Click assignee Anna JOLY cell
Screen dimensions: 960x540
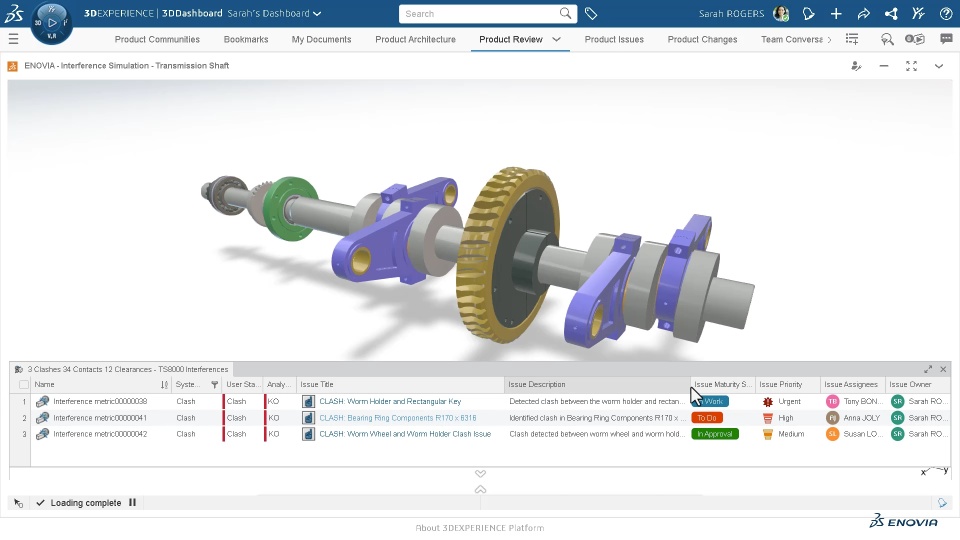[x=854, y=418]
